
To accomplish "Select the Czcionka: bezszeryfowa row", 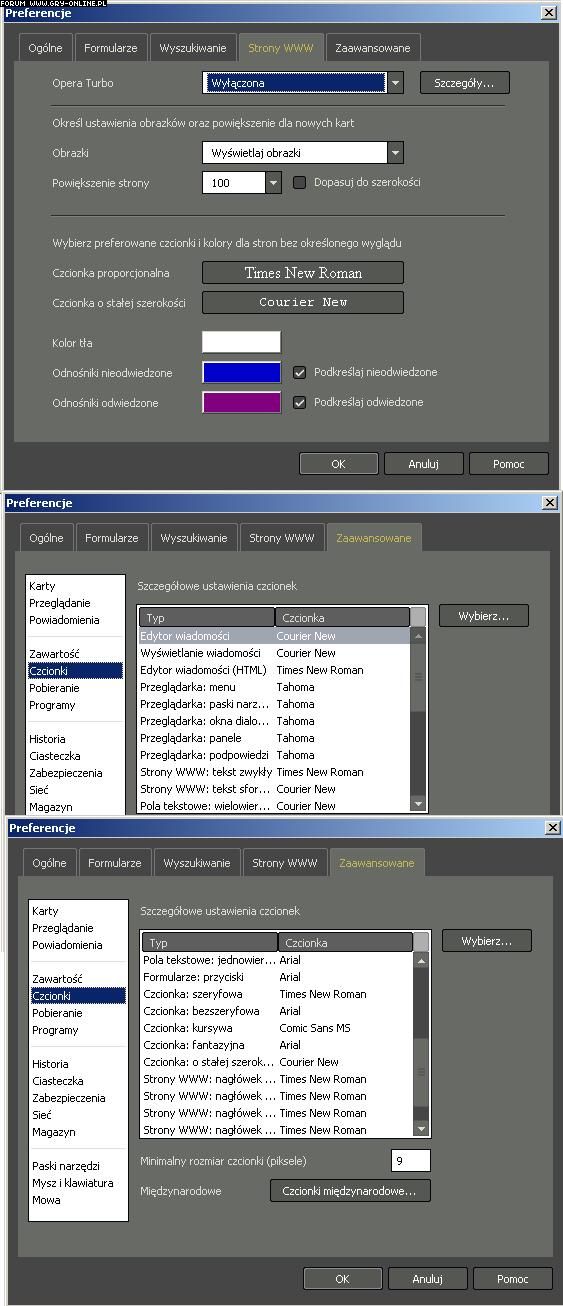I will 277,1011.
